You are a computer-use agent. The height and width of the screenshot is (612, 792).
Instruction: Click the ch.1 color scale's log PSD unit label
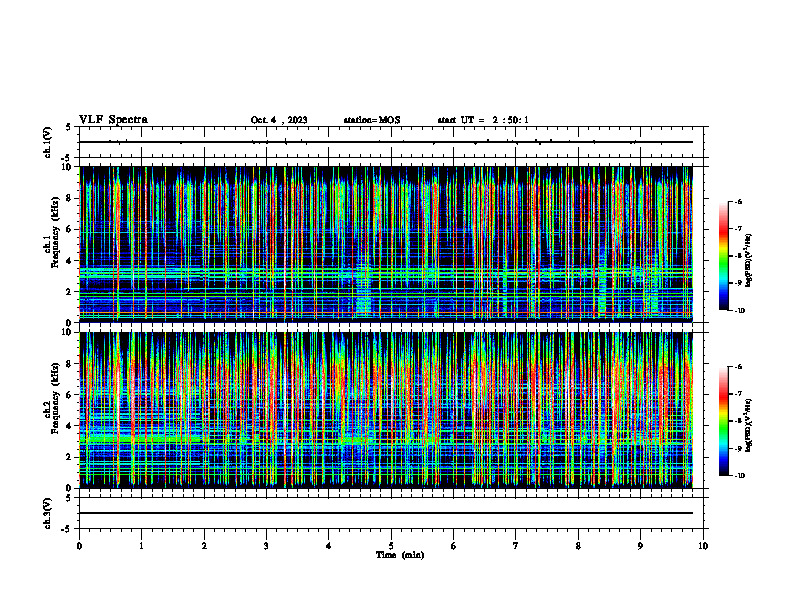coord(749,261)
